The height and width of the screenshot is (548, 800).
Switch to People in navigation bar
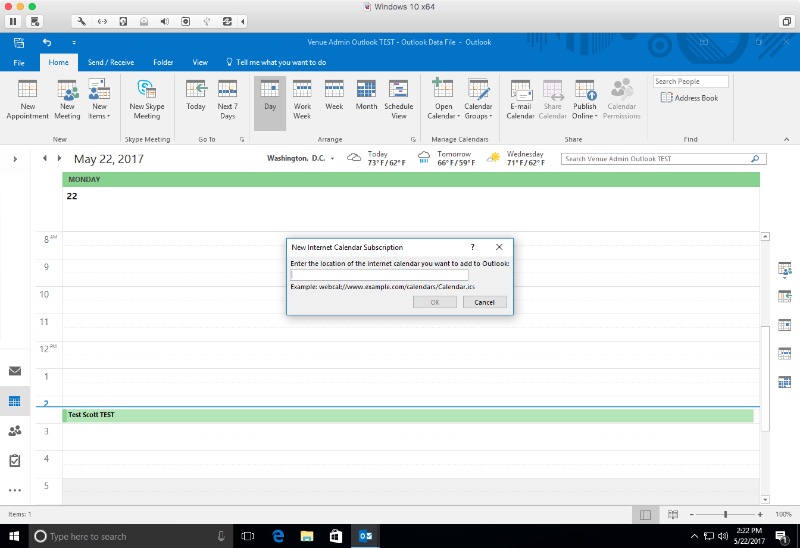(15, 431)
